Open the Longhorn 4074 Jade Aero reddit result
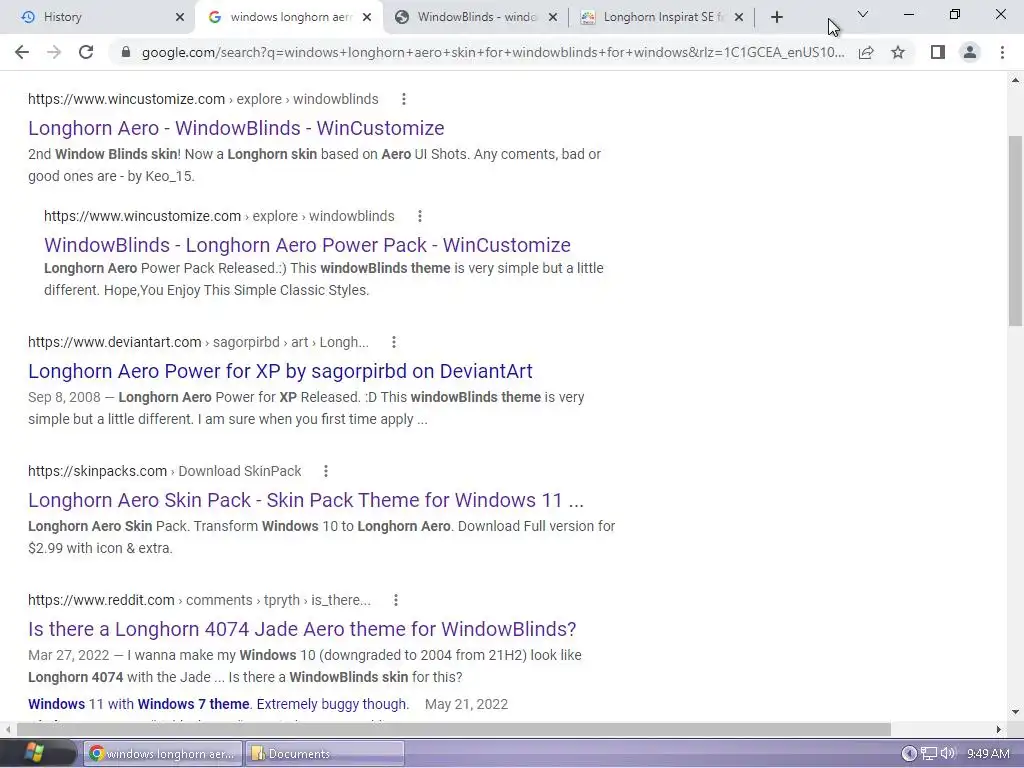This screenshot has height=768, width=1024. pos(302,629)
